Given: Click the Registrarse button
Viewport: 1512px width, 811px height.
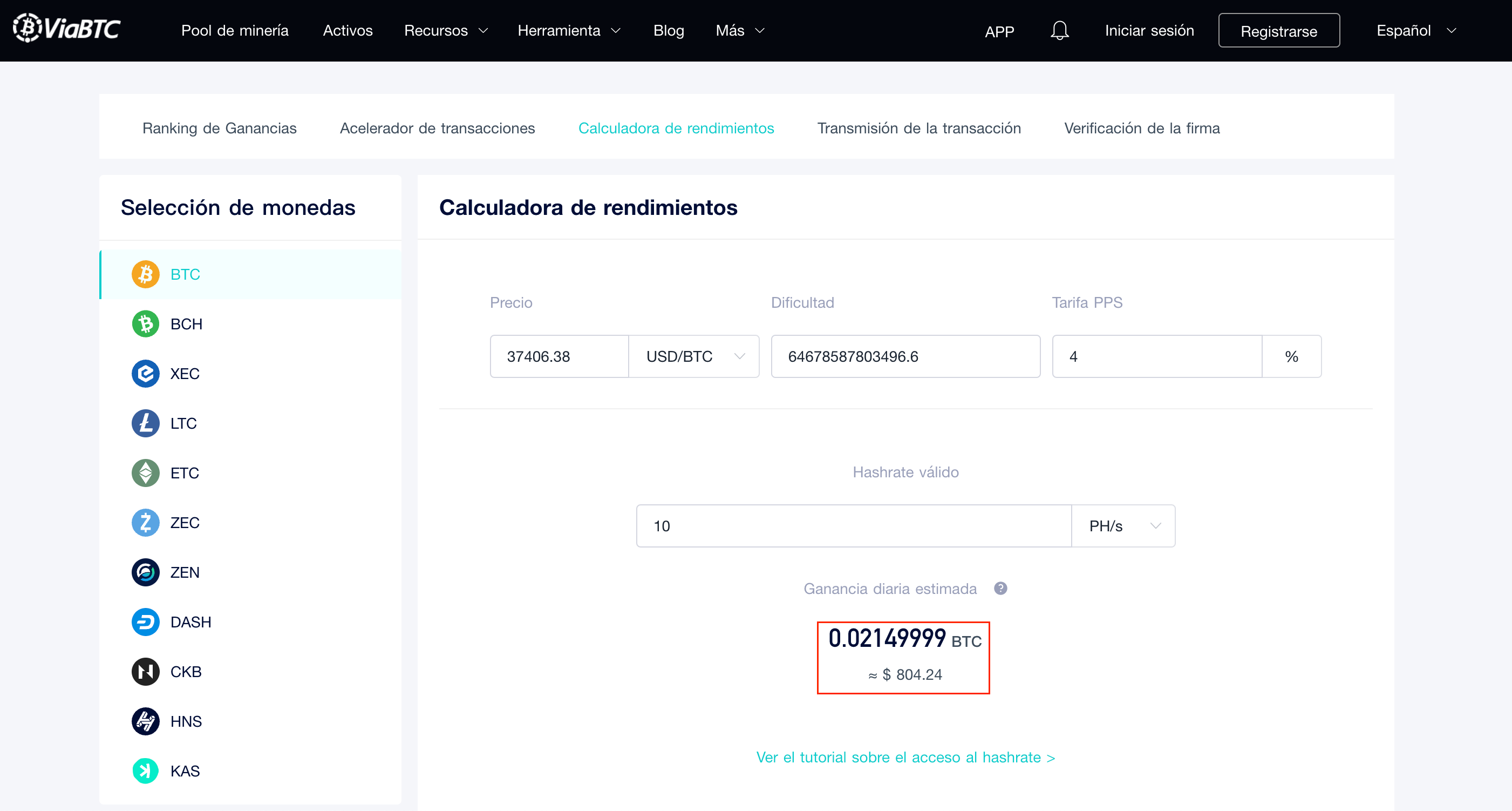Looking at the screenshot, I should (x=1278, y=31).
